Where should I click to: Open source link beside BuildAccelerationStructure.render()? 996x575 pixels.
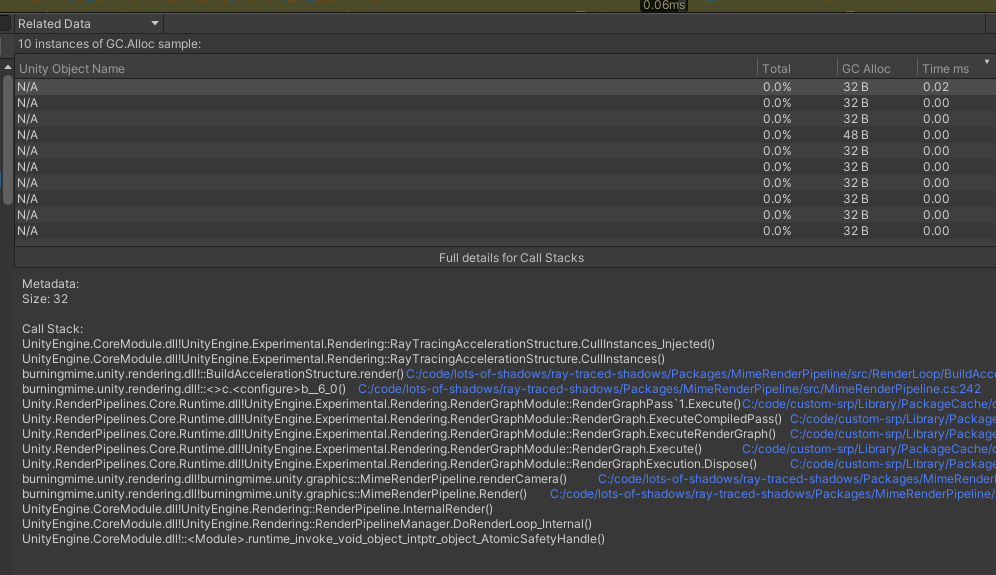tap(700, 374)
